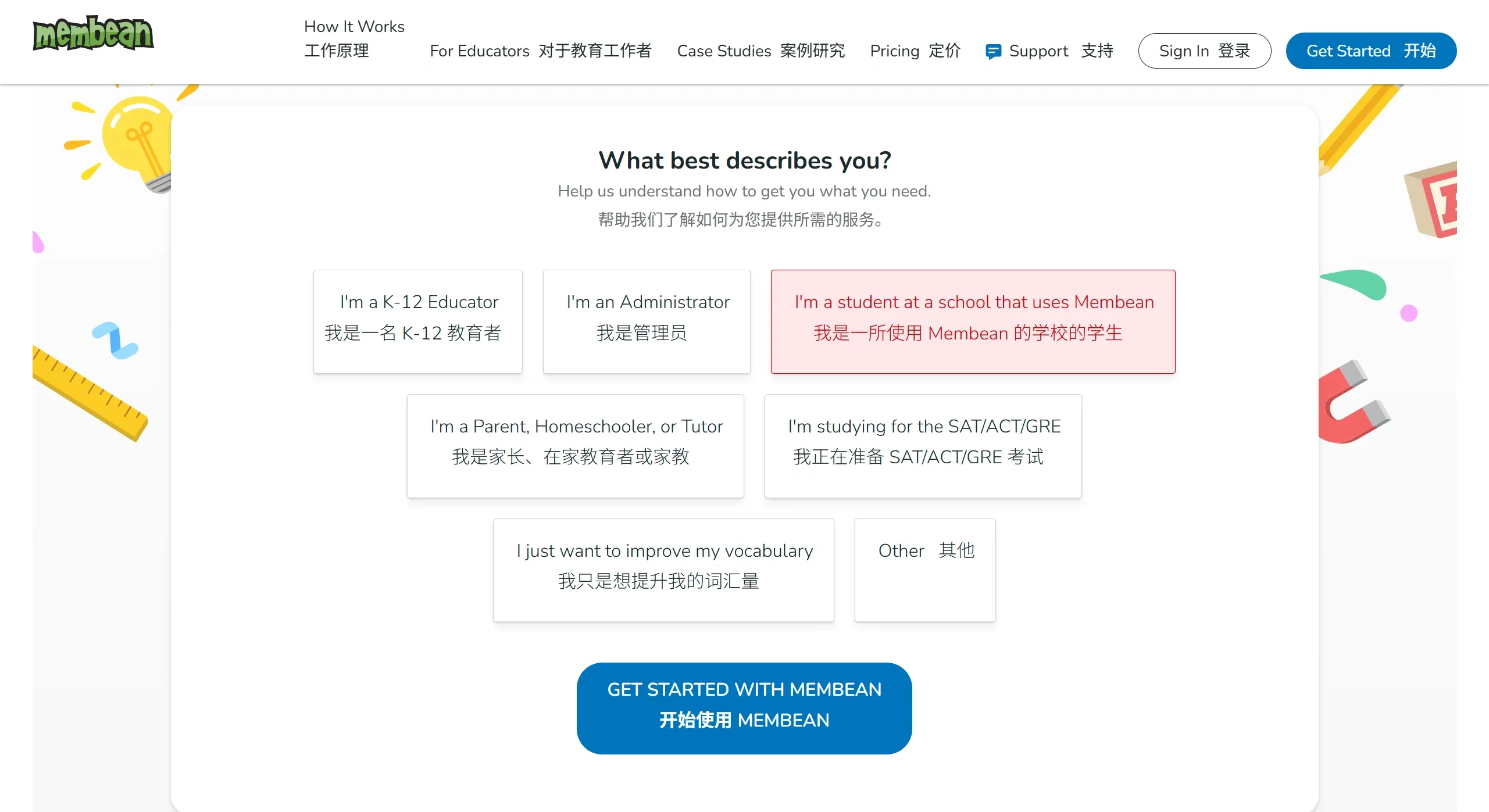Click the blue speech bubble icon next to Support
This screenshot has height=812, width=1489.
[x=994, y=51]
